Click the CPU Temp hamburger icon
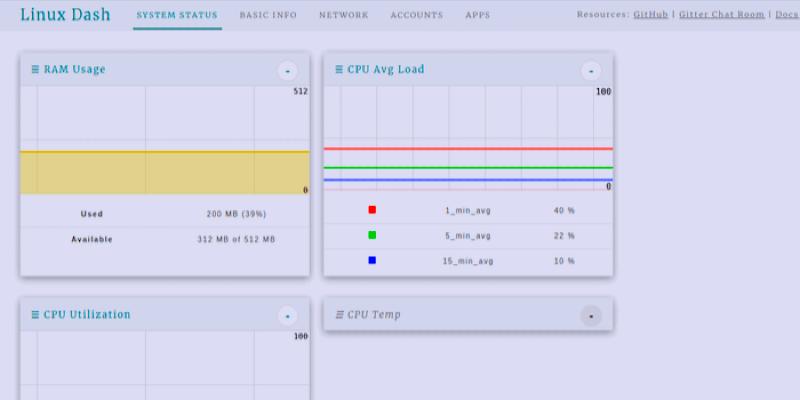 (x=339, y=315)
